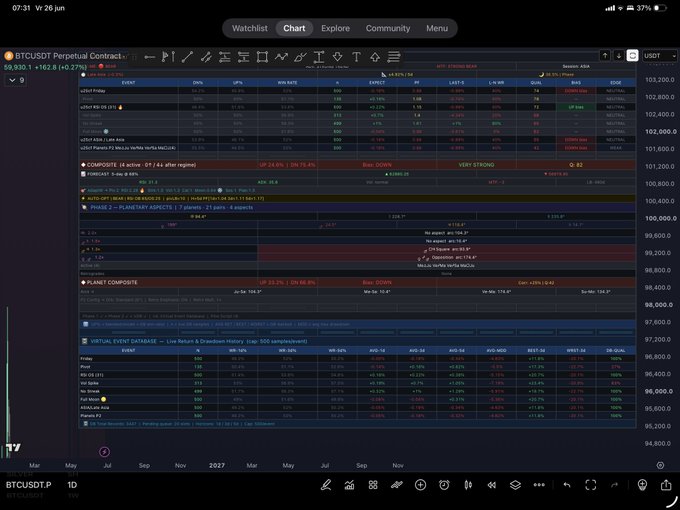Select the arrow down marker tool
680x510 pixels.
(x=337, y=57)
